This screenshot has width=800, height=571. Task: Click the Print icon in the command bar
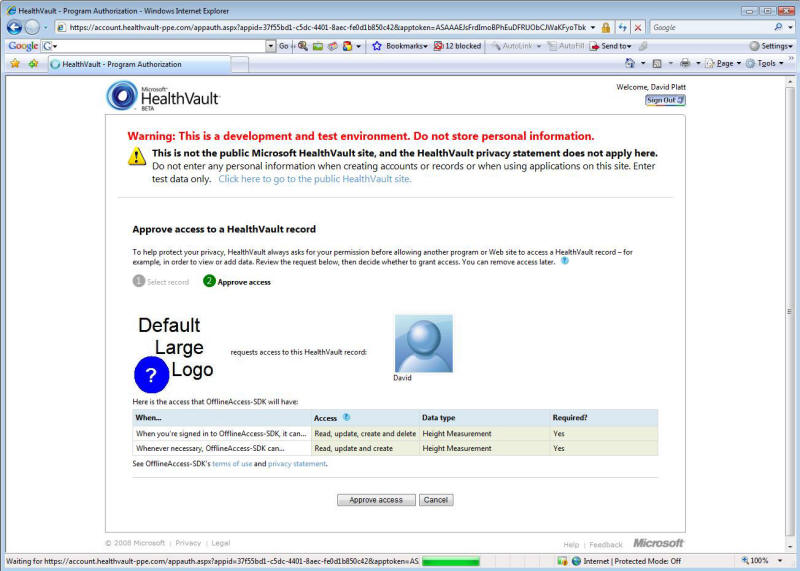[x=685, y=63]
